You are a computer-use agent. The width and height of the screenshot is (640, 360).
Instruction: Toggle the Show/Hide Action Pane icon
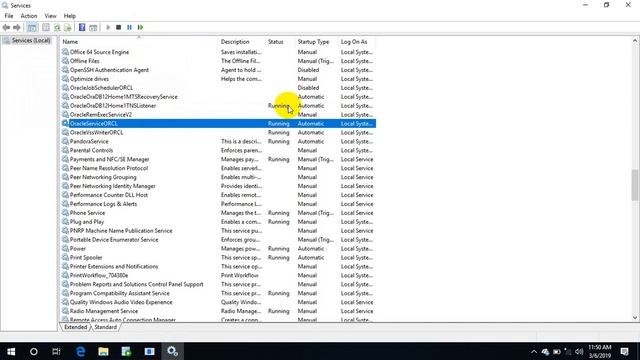pos(93,27)
